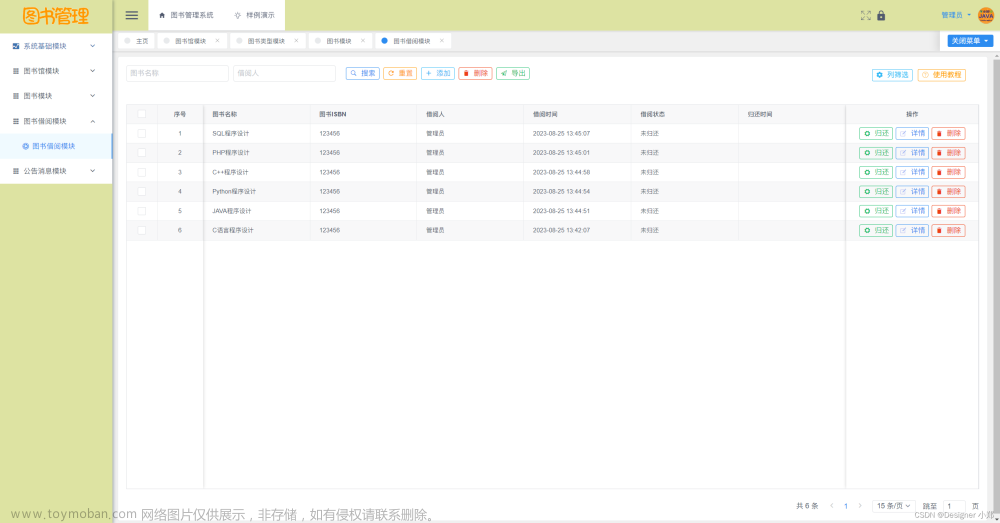Delete the C++程序设计 borrow record
1000x523 pixels.
(948, 172)
